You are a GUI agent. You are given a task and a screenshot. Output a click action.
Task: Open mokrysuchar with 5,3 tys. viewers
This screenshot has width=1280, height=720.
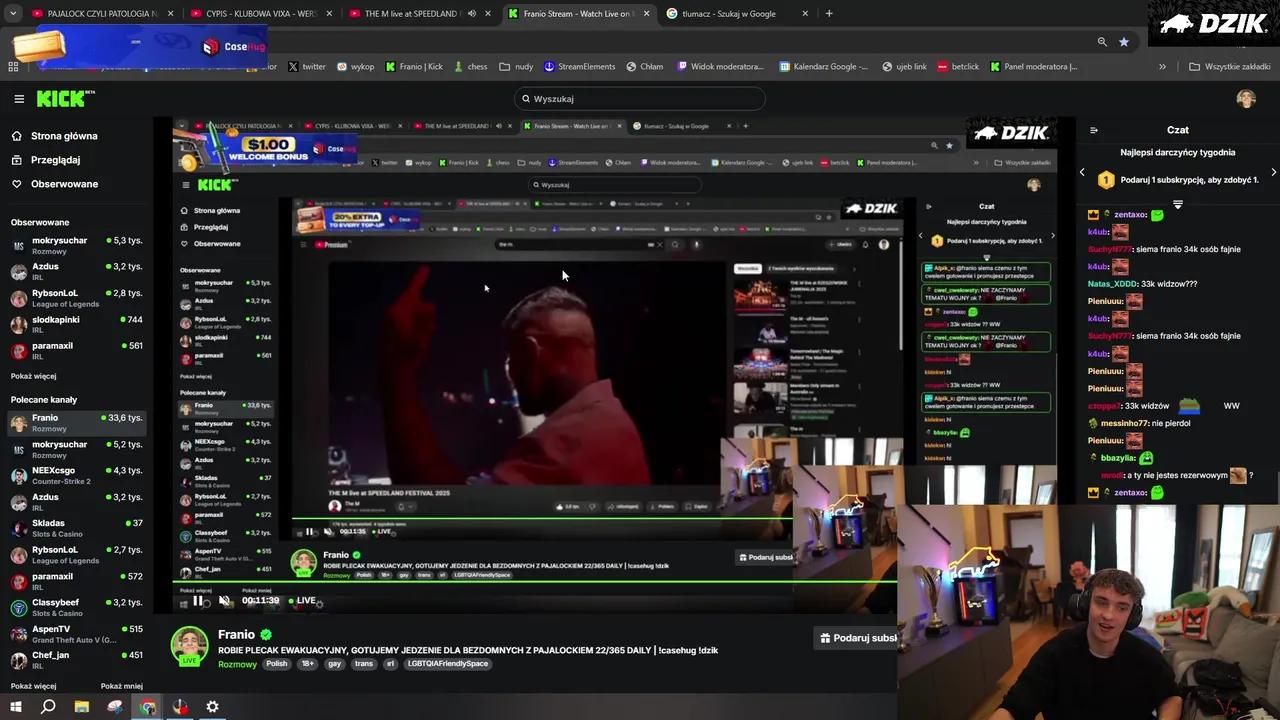77,246
